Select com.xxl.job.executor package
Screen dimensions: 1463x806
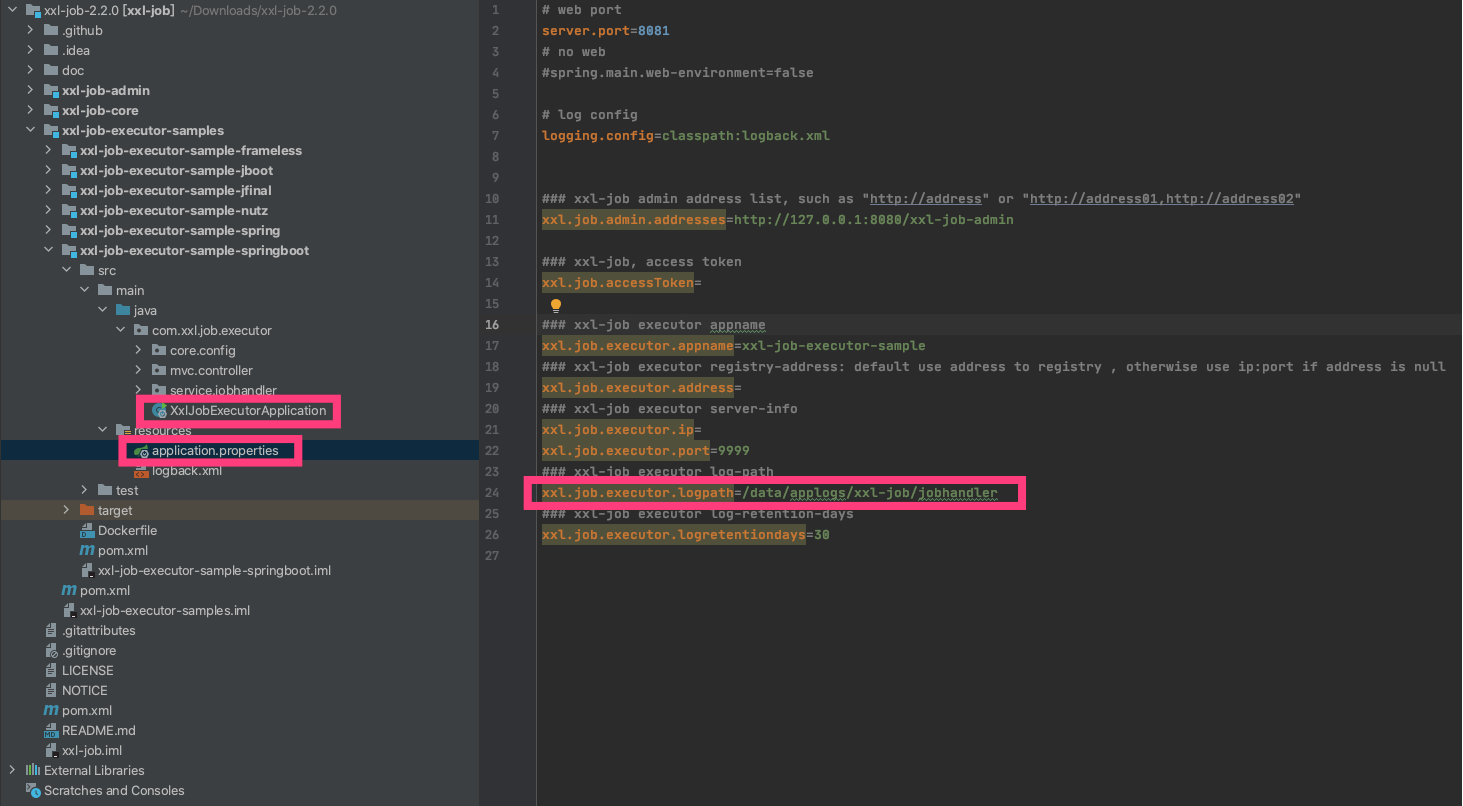point(211,331)
